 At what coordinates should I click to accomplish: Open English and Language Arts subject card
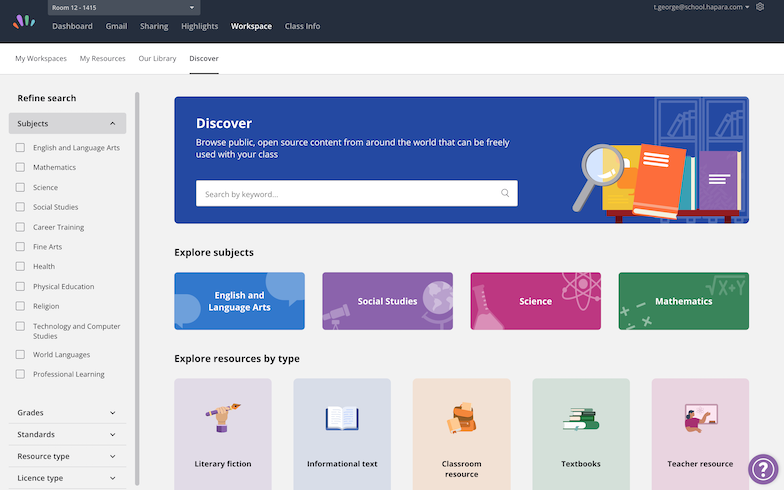point(239,301)
